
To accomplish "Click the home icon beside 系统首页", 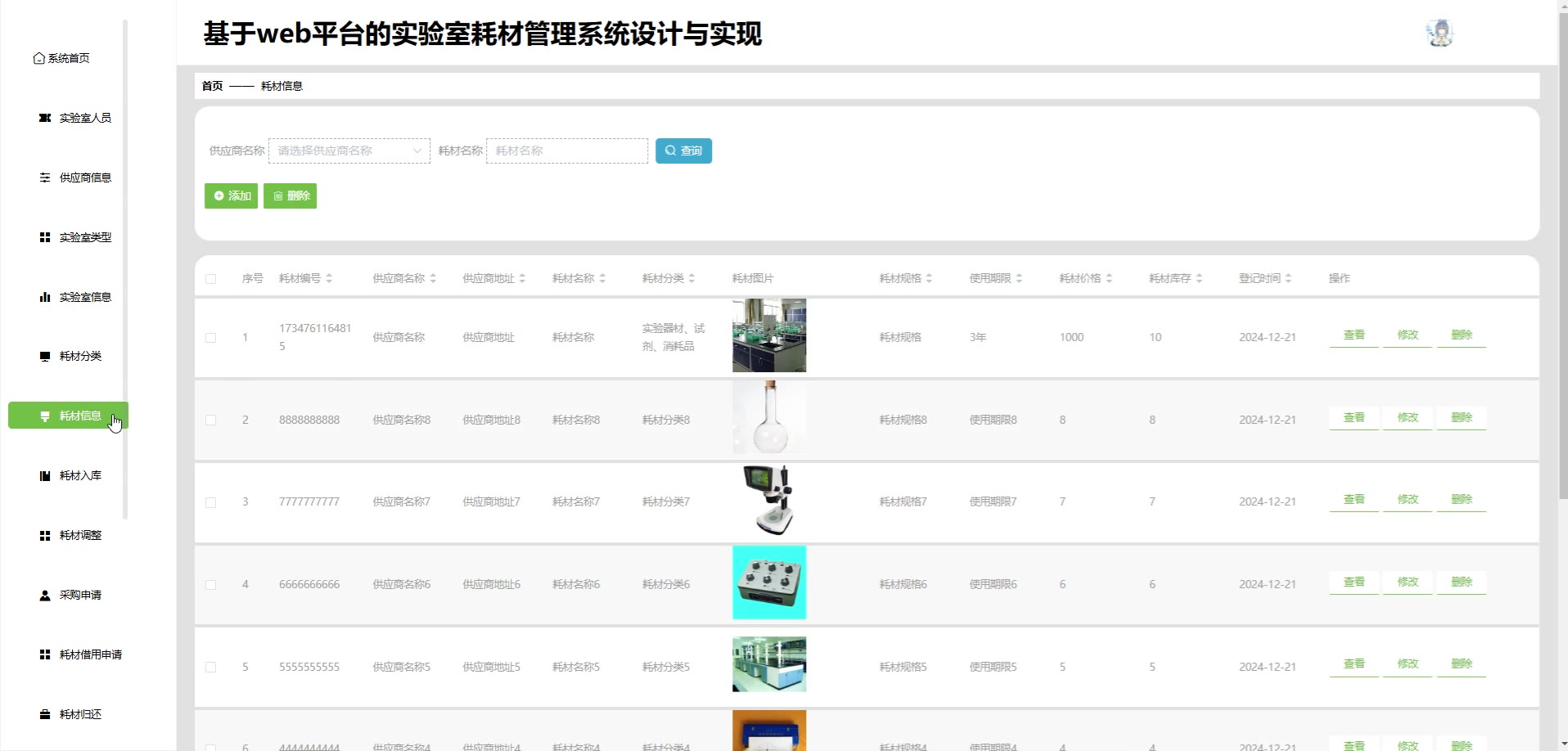I will [x=38, y=58].
